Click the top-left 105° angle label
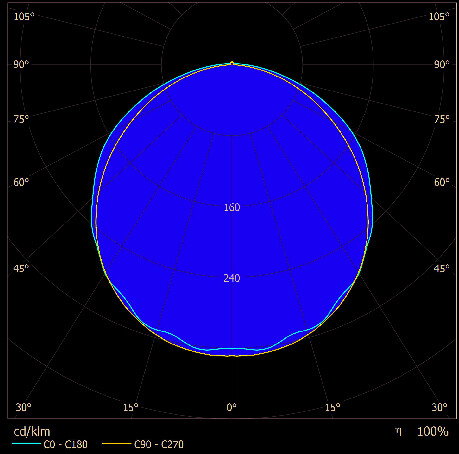Image resolution: width=459 pixels, height=454 pixels. 24,16
